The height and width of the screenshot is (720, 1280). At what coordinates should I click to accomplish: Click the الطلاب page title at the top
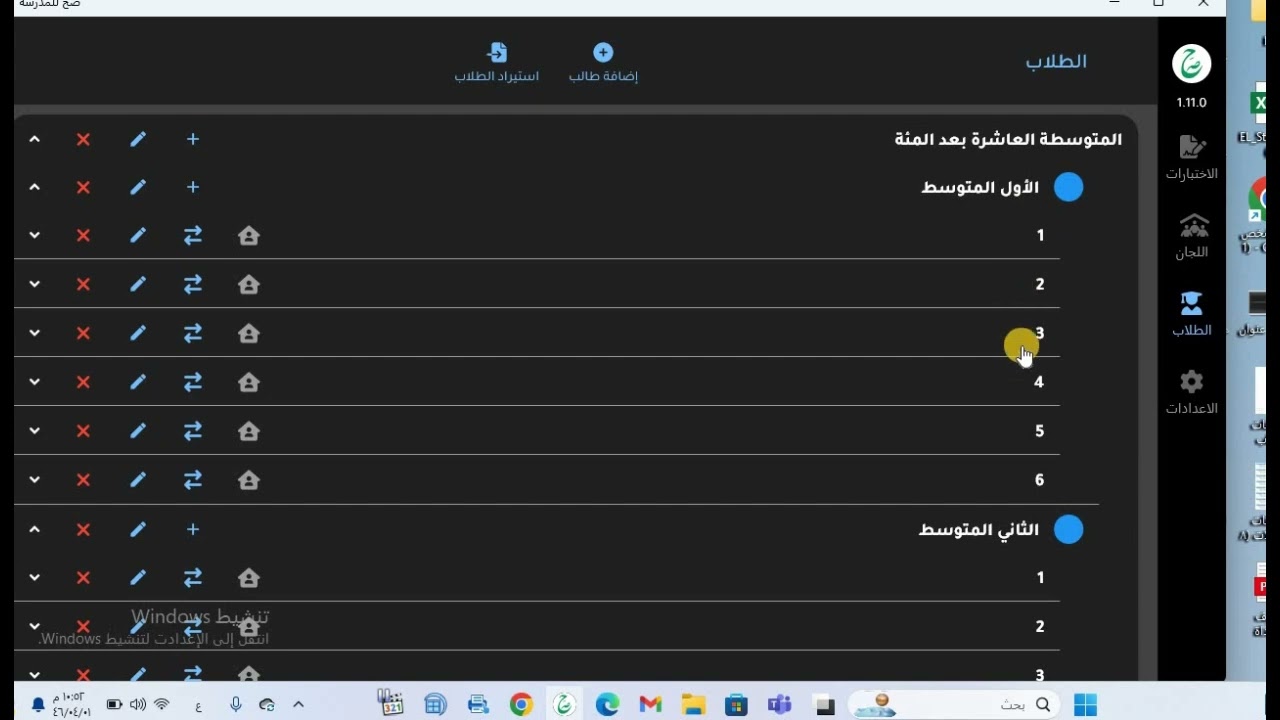[1056, 62]
